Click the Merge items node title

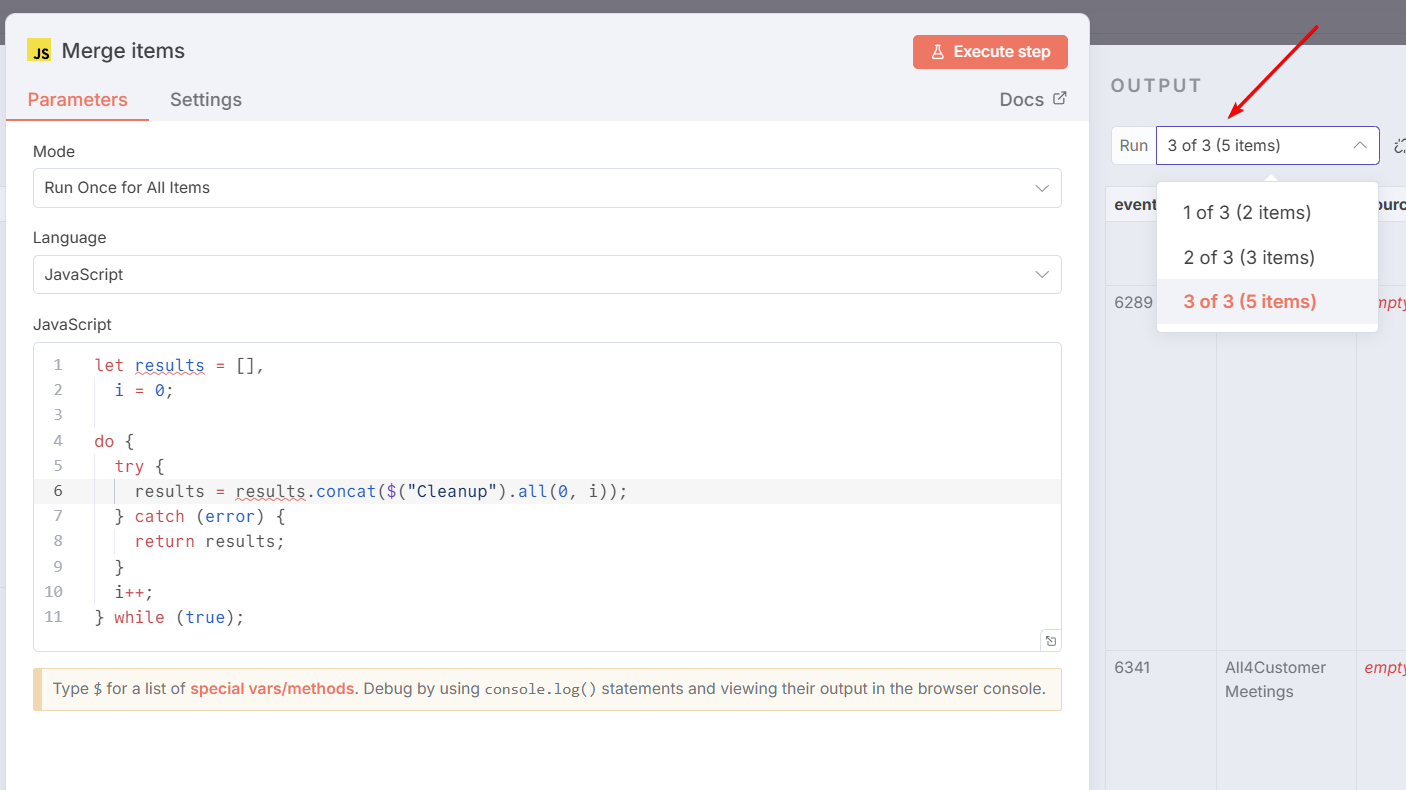coord(123,51)
